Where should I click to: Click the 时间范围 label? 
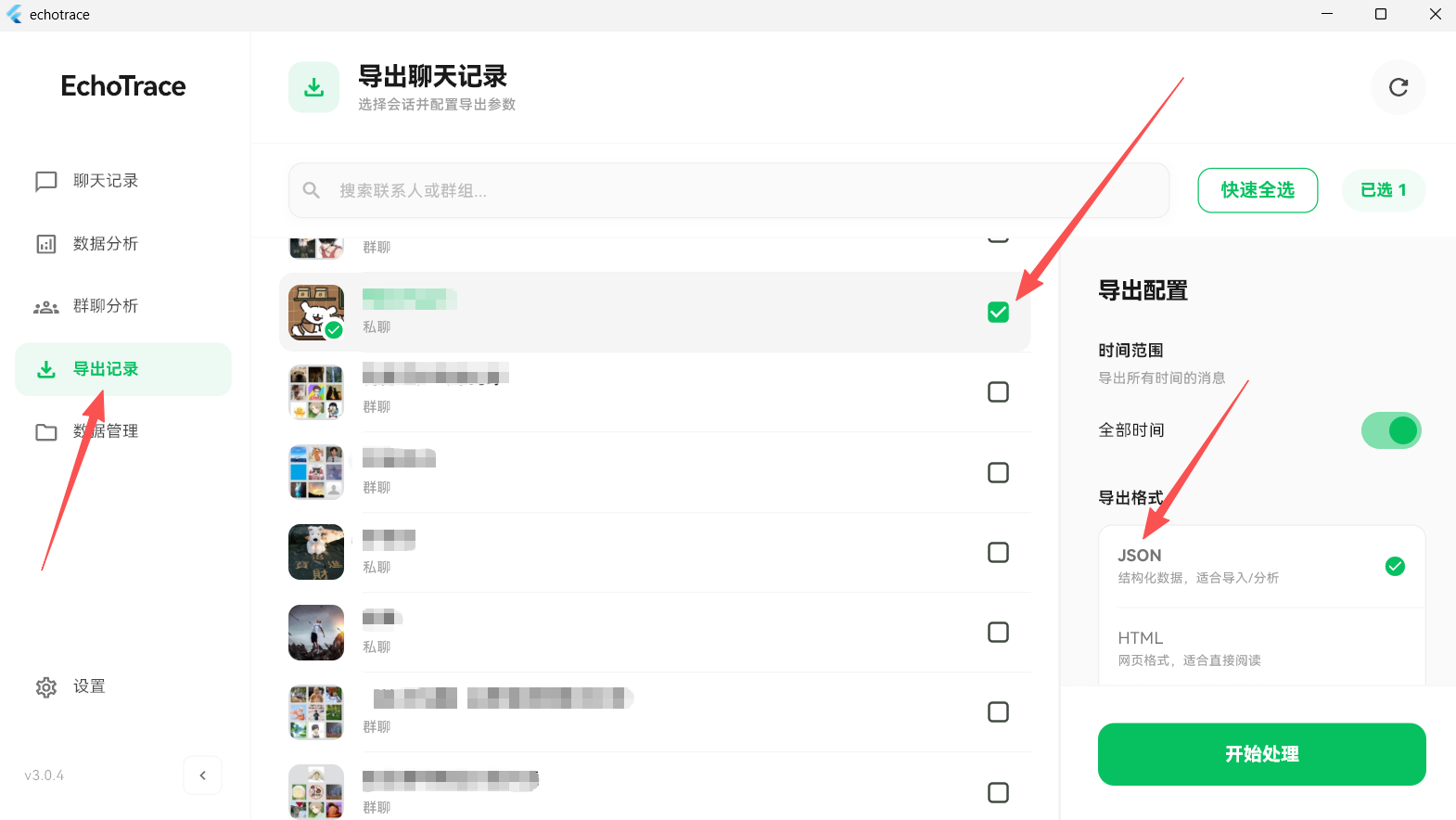(x=1130, y=351)
